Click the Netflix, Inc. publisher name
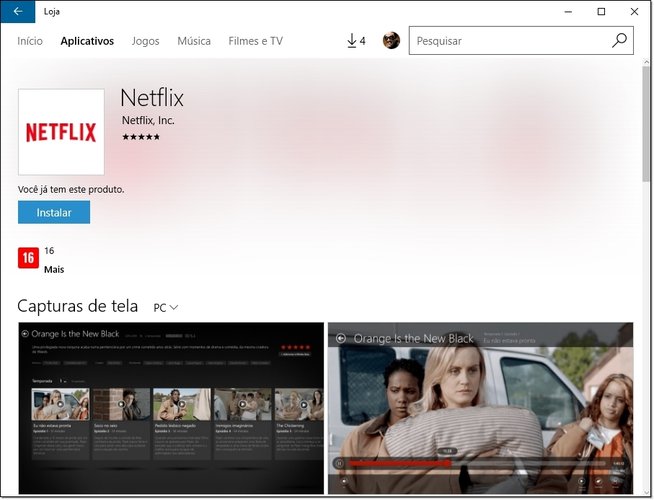The image size is (654, 500). (148, 121)
